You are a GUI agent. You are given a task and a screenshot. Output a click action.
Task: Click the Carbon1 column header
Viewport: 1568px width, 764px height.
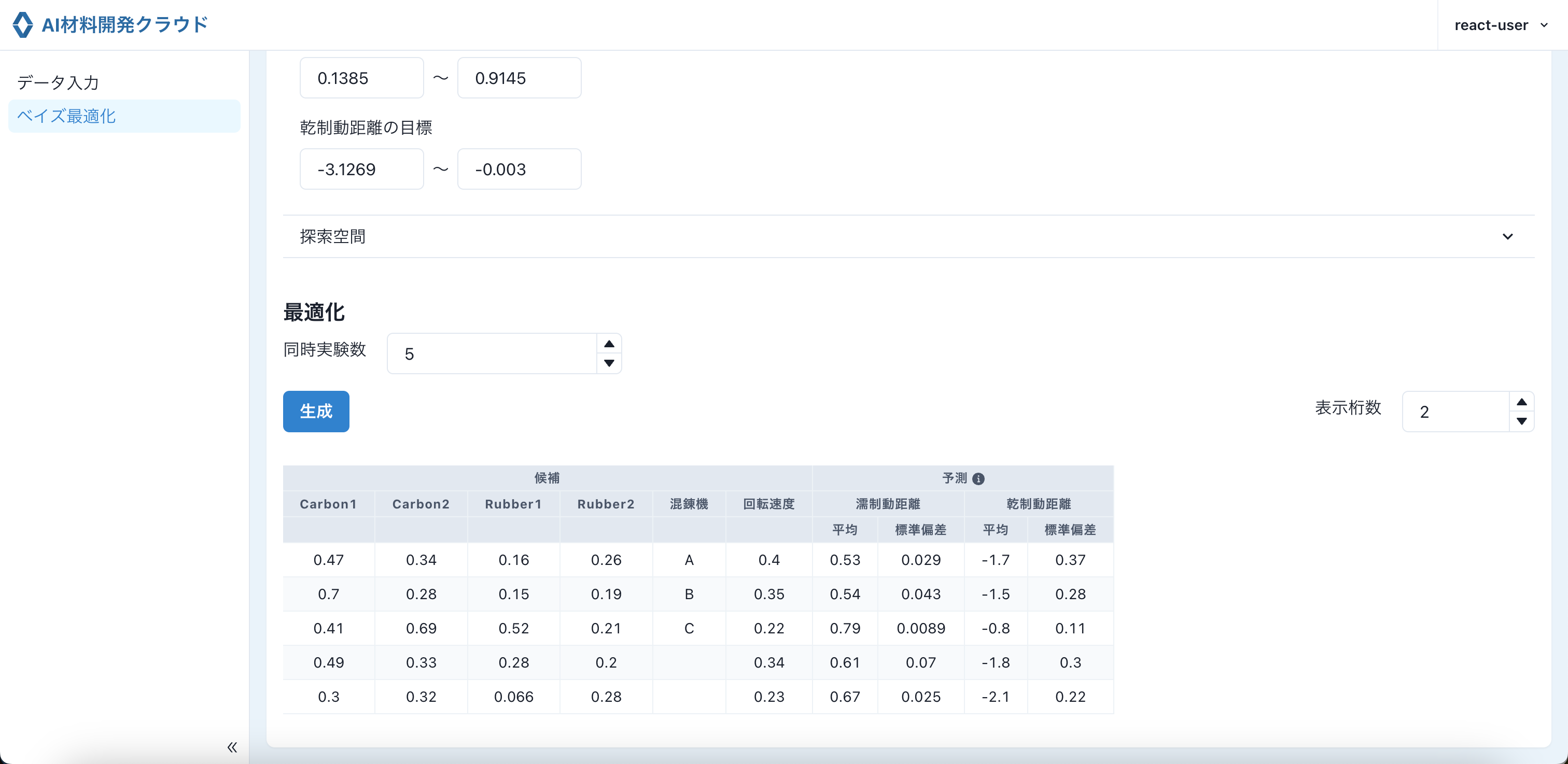(328, 504)
